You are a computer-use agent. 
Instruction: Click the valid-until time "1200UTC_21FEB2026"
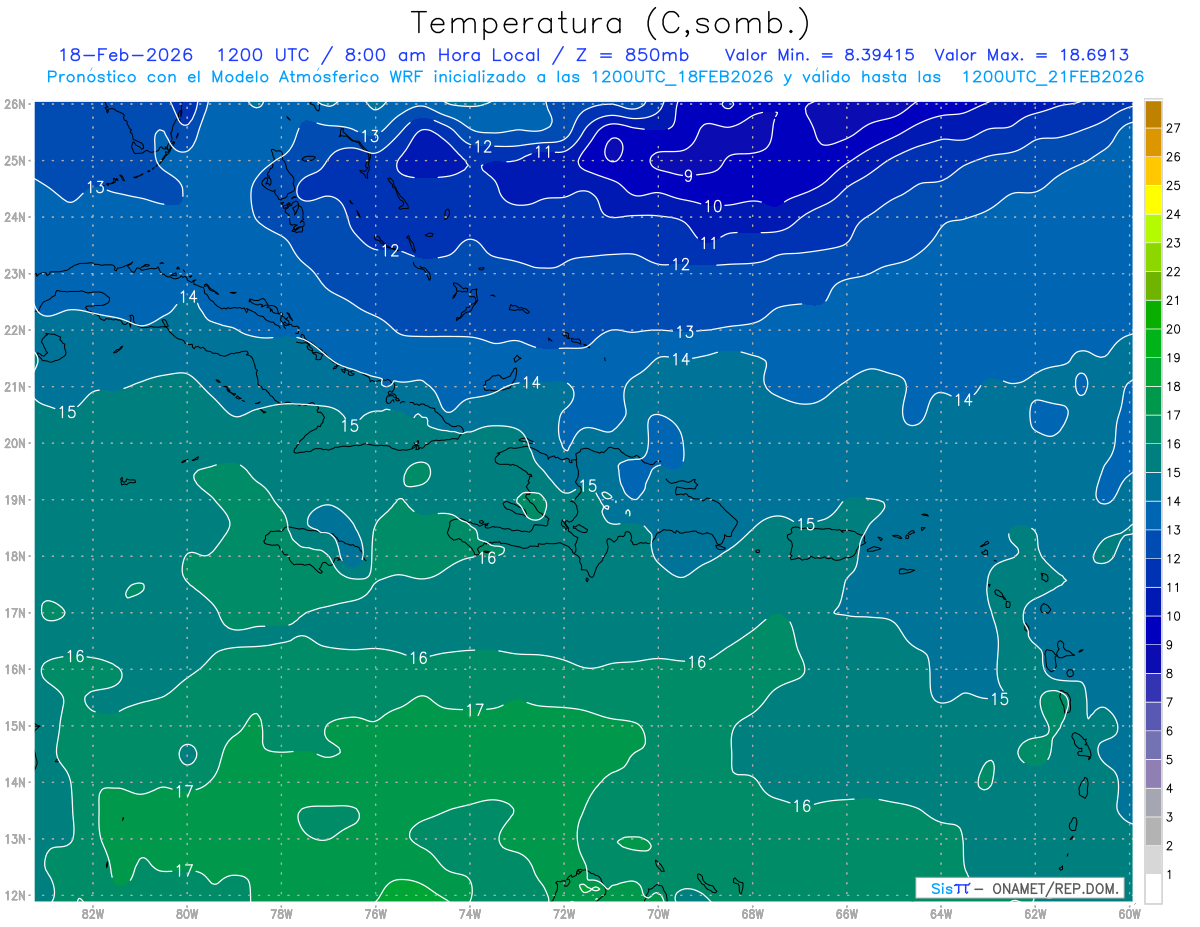pos(1053,77)
